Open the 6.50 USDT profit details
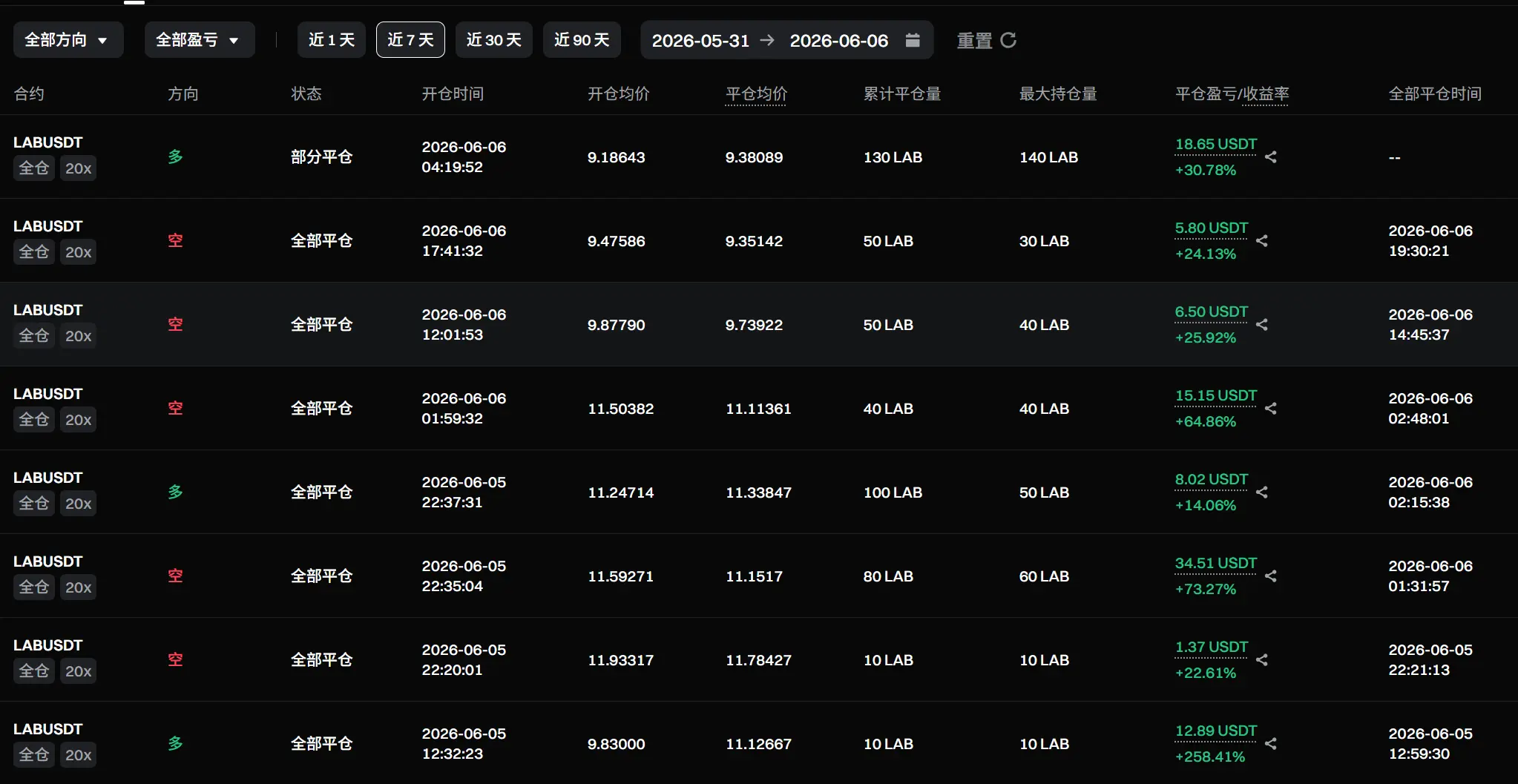 tap(1212, 312)
